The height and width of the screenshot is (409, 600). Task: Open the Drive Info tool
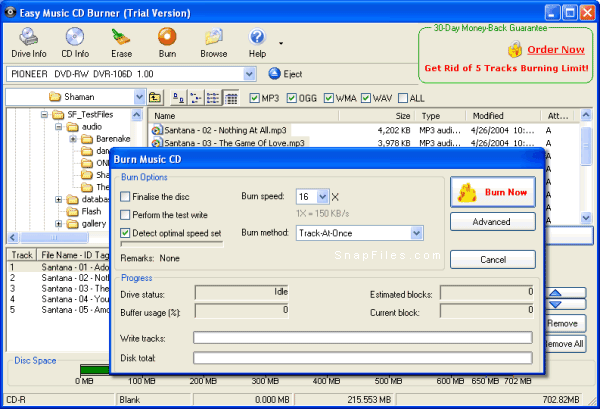tap(29, 42)
